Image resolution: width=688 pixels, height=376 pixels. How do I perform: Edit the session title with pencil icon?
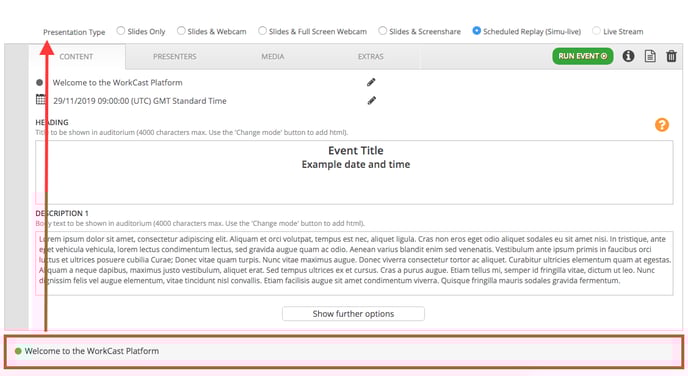pyautogui.click(x=371, y=82)
